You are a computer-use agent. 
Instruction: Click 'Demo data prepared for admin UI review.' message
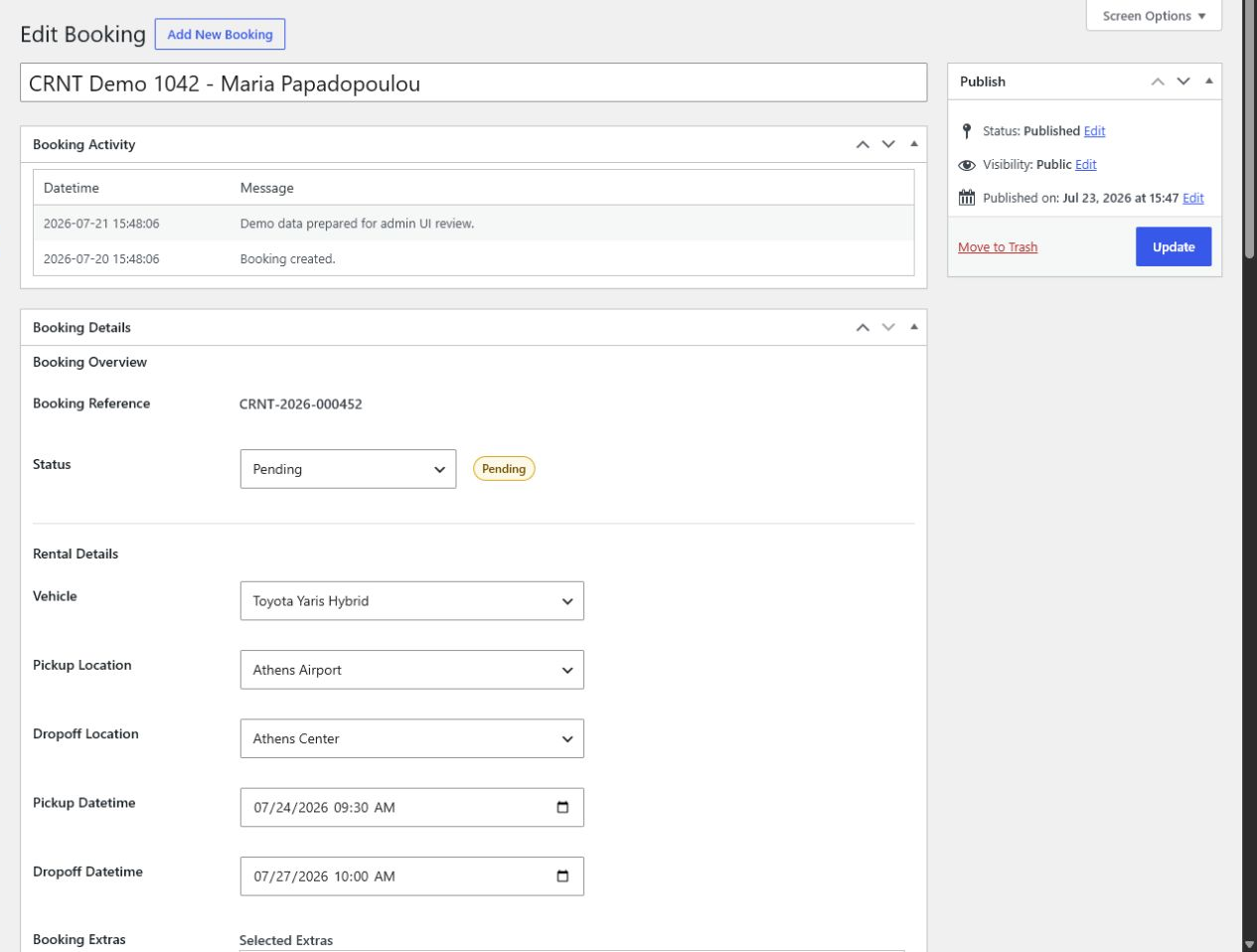(357, 224)
